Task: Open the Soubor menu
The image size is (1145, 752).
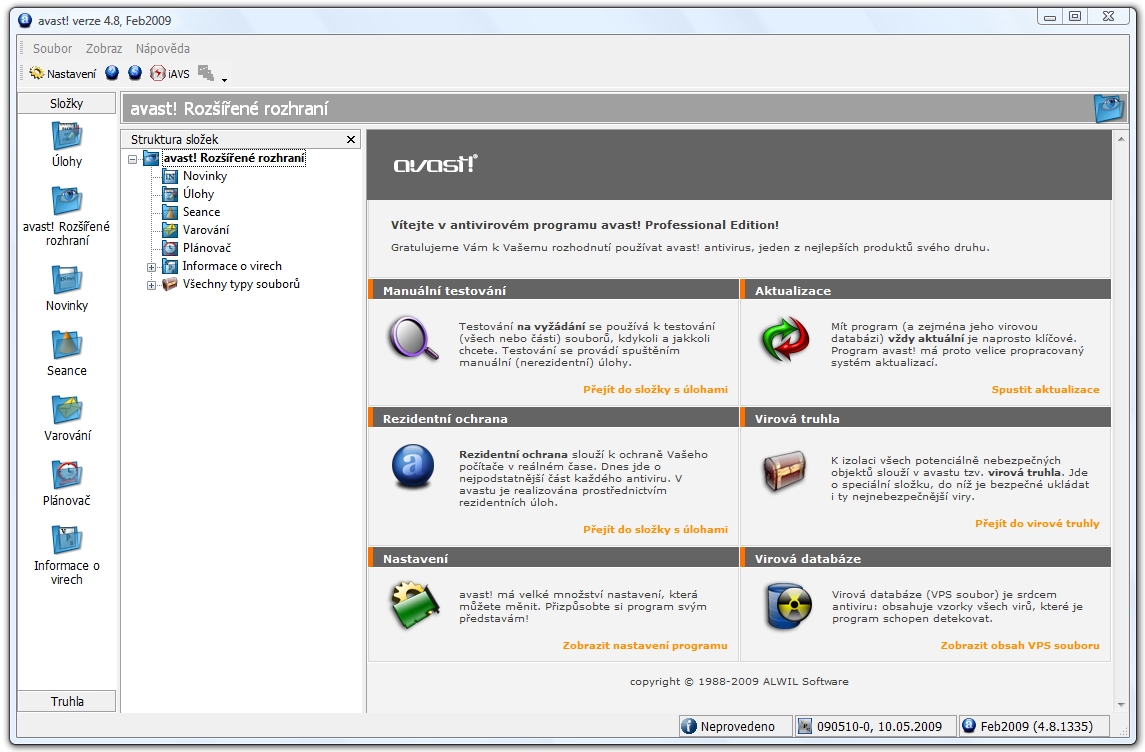Action: tap(53, 48)
